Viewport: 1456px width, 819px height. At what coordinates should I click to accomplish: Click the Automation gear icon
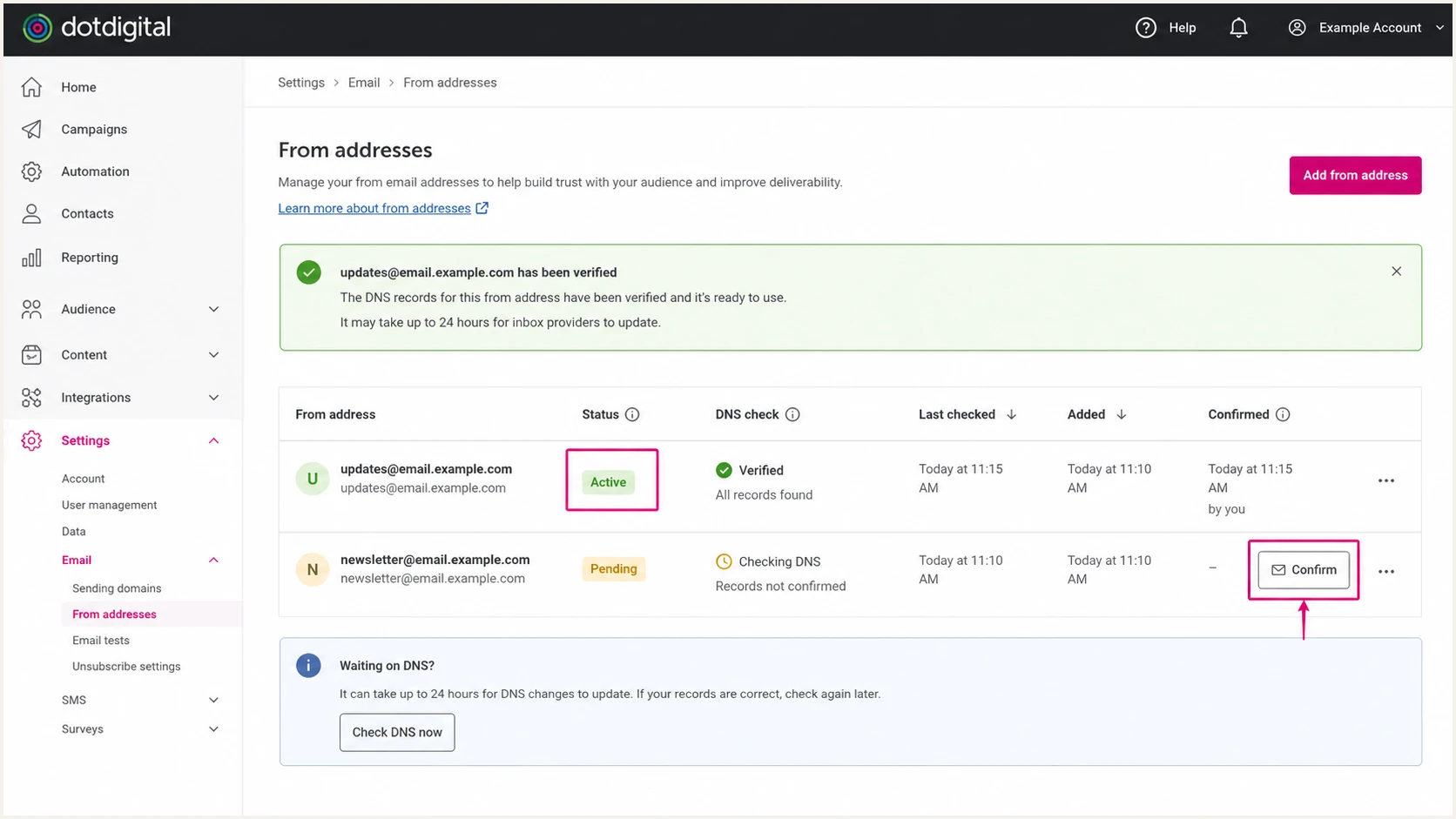click(31, 171)
